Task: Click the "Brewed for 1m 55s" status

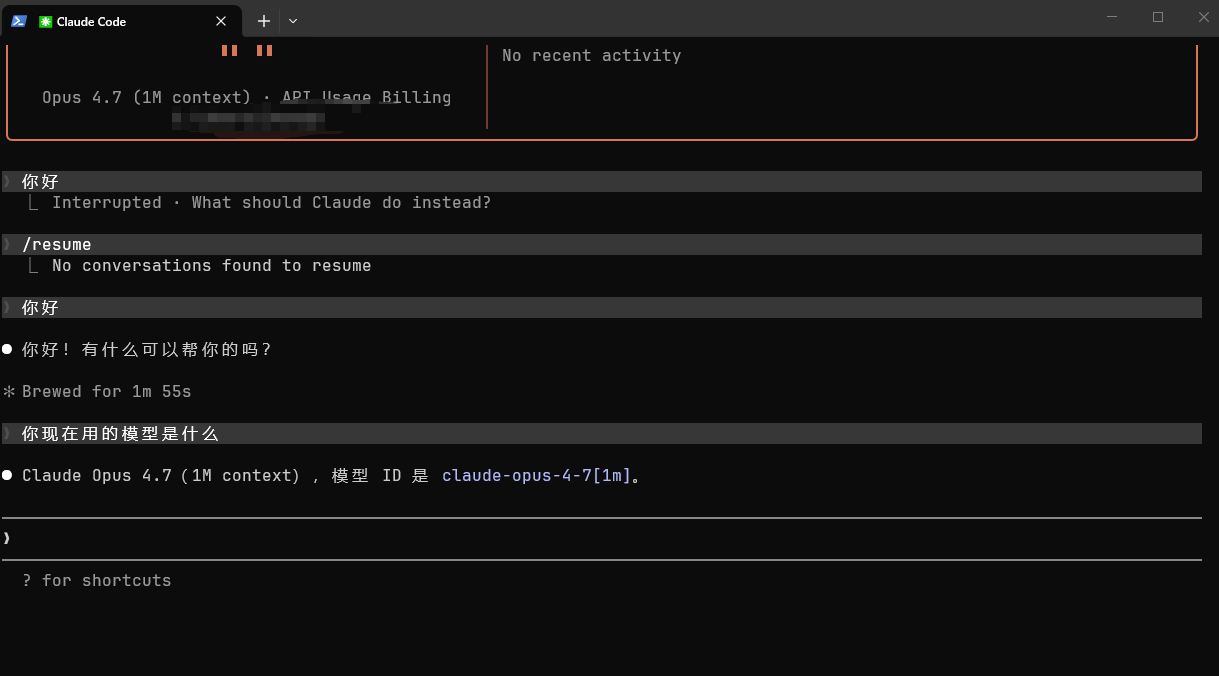Action: pyautogui.click(x=106, y=392)
